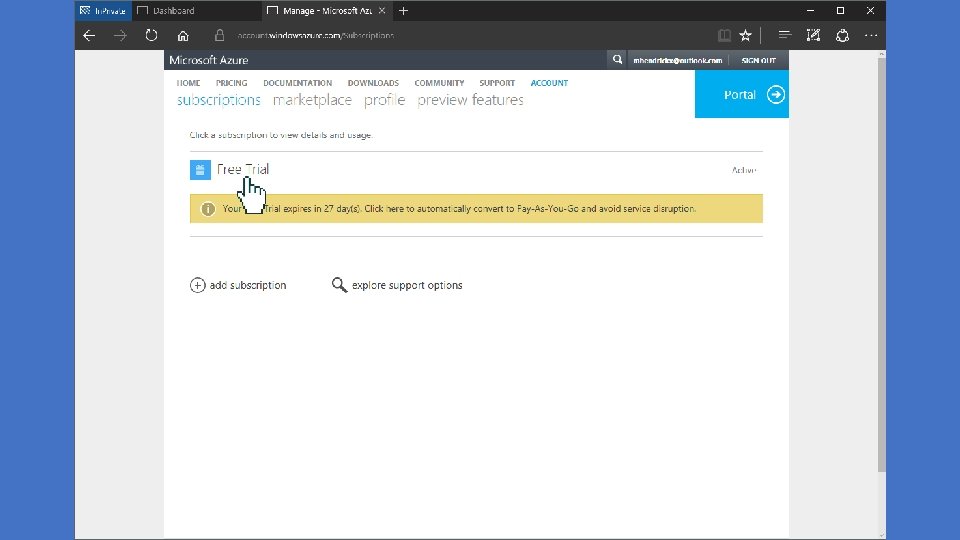Open the browser home page icon
The width and height of the screenshot is (960, 540).
(183, 36)
